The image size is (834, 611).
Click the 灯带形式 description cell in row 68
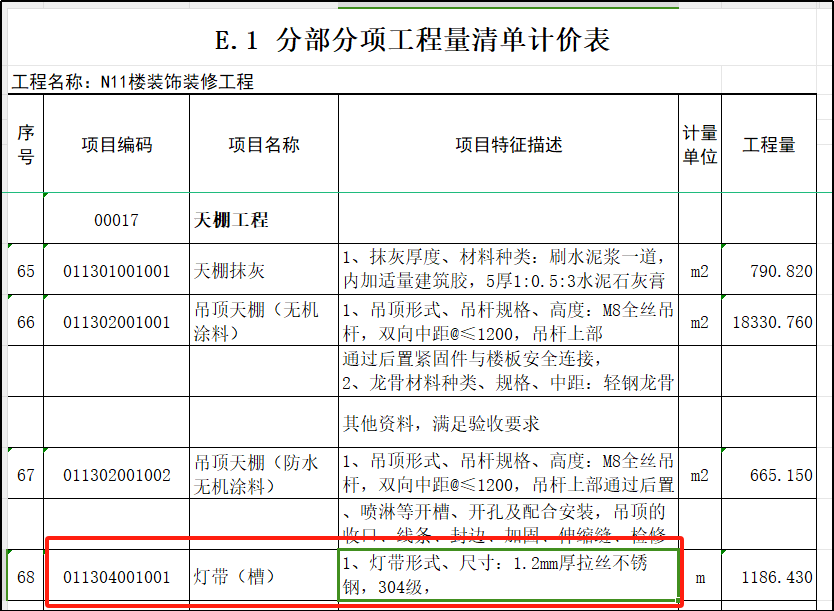click(508, 575)
